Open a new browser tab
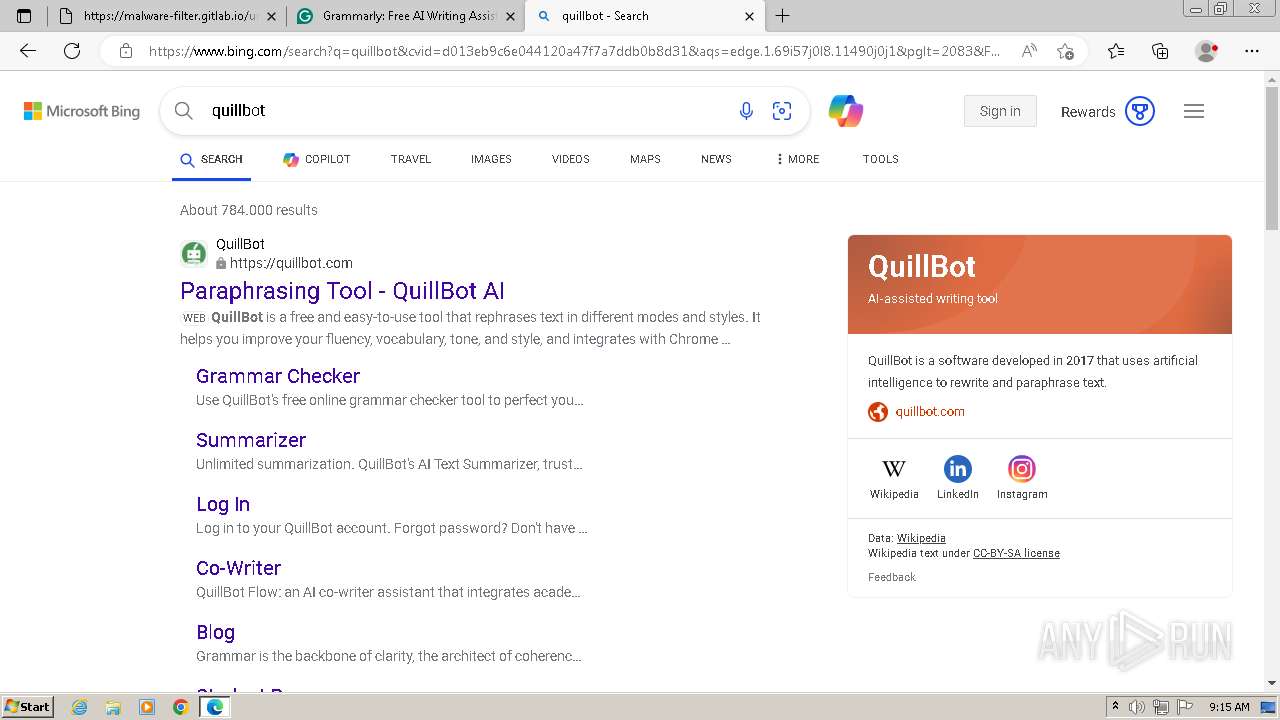 tap(783, 16)
